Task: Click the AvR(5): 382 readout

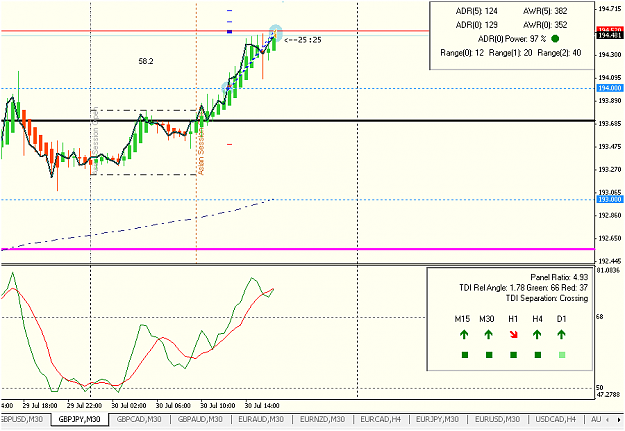Action: (x=545, y=11)
